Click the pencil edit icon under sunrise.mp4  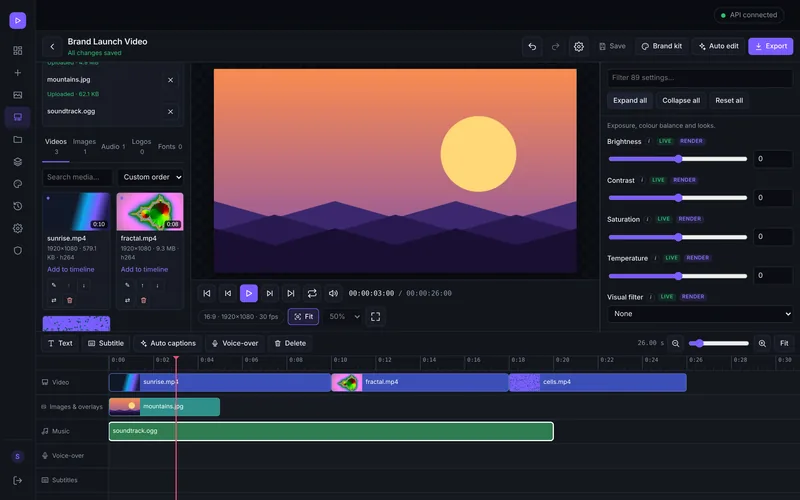click(54, 285)
